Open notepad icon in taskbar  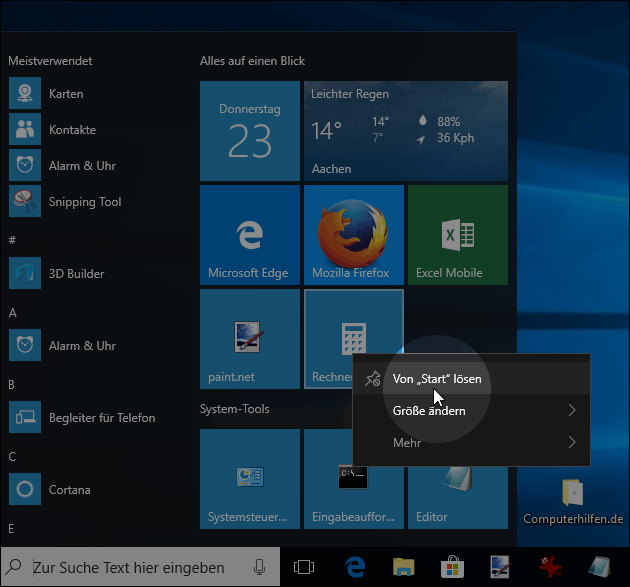[x=599, y=567]
